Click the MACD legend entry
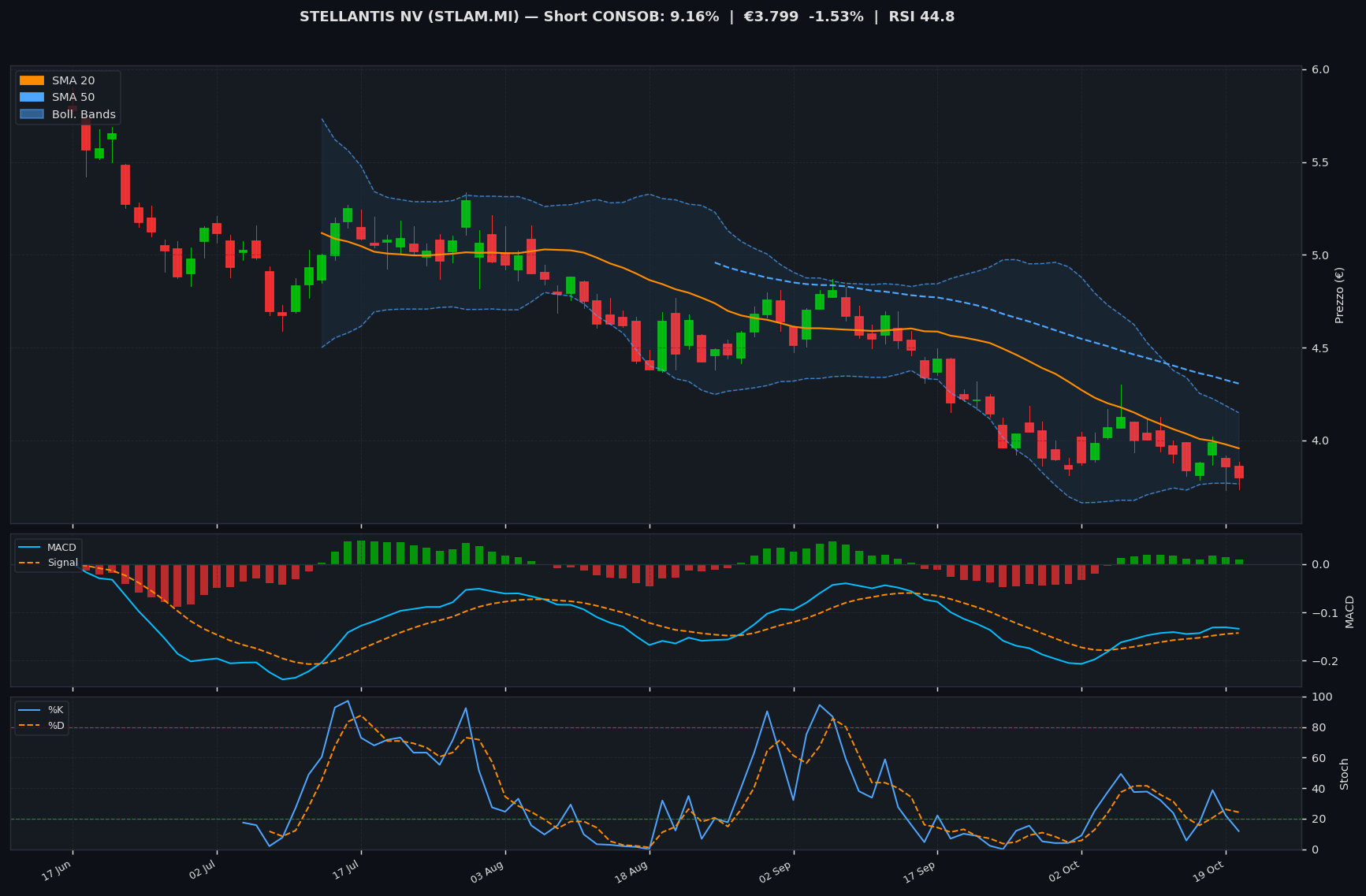Image resolution: width=1366 pixels, height=896 pixels. pos(48,548)
